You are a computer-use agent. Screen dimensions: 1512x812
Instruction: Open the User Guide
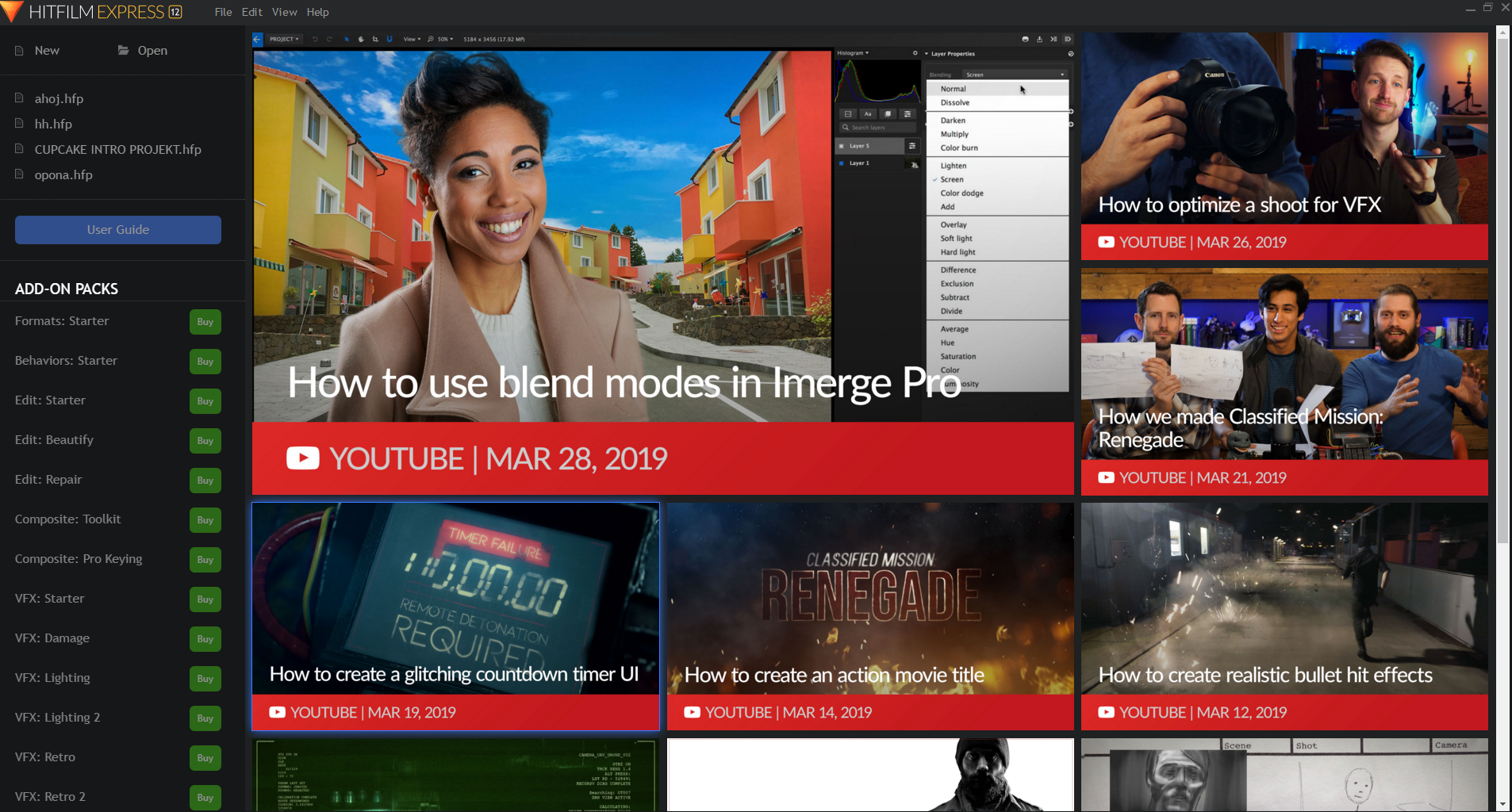coord(117,229)
